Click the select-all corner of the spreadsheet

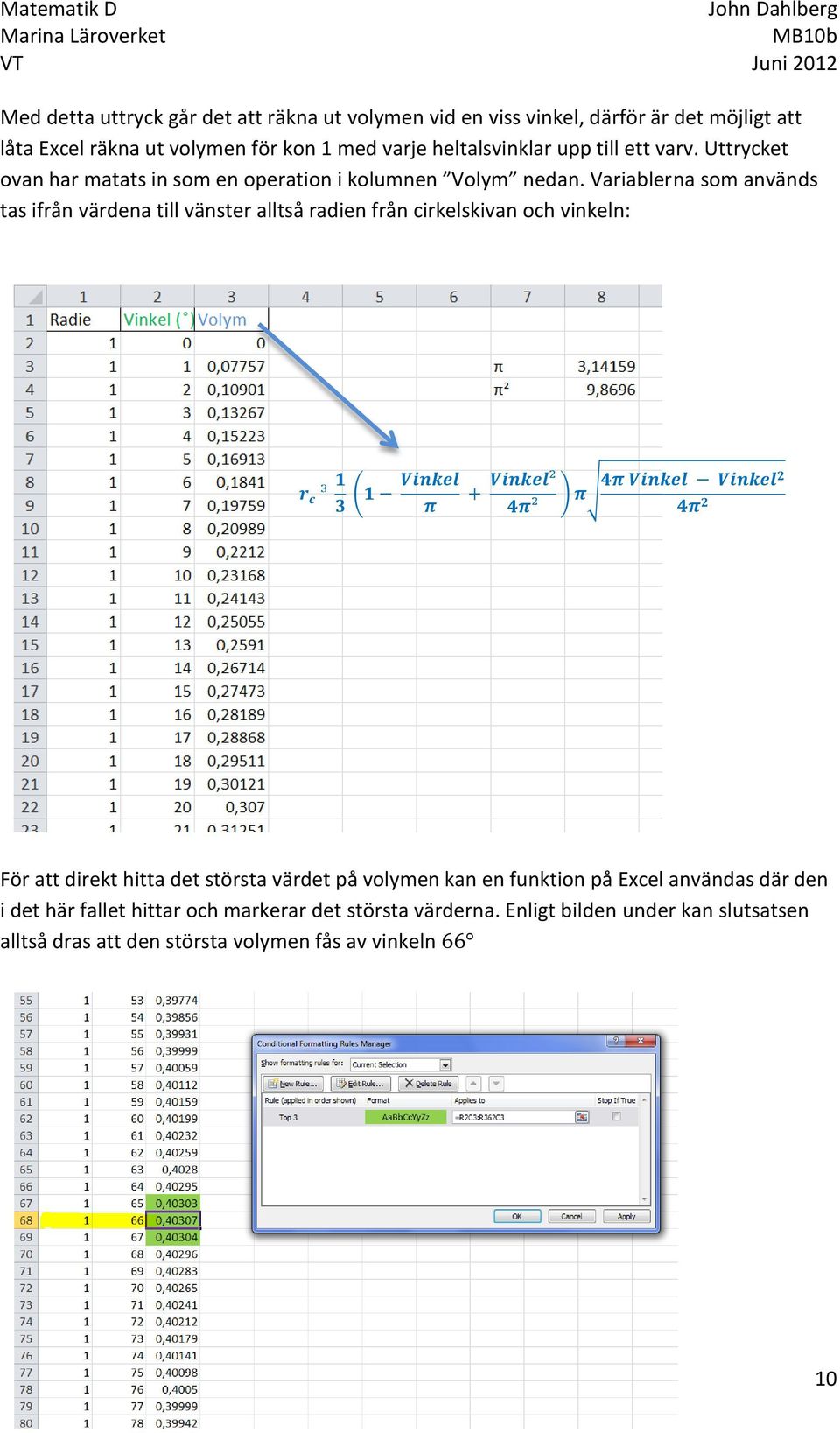click(31, 297)
